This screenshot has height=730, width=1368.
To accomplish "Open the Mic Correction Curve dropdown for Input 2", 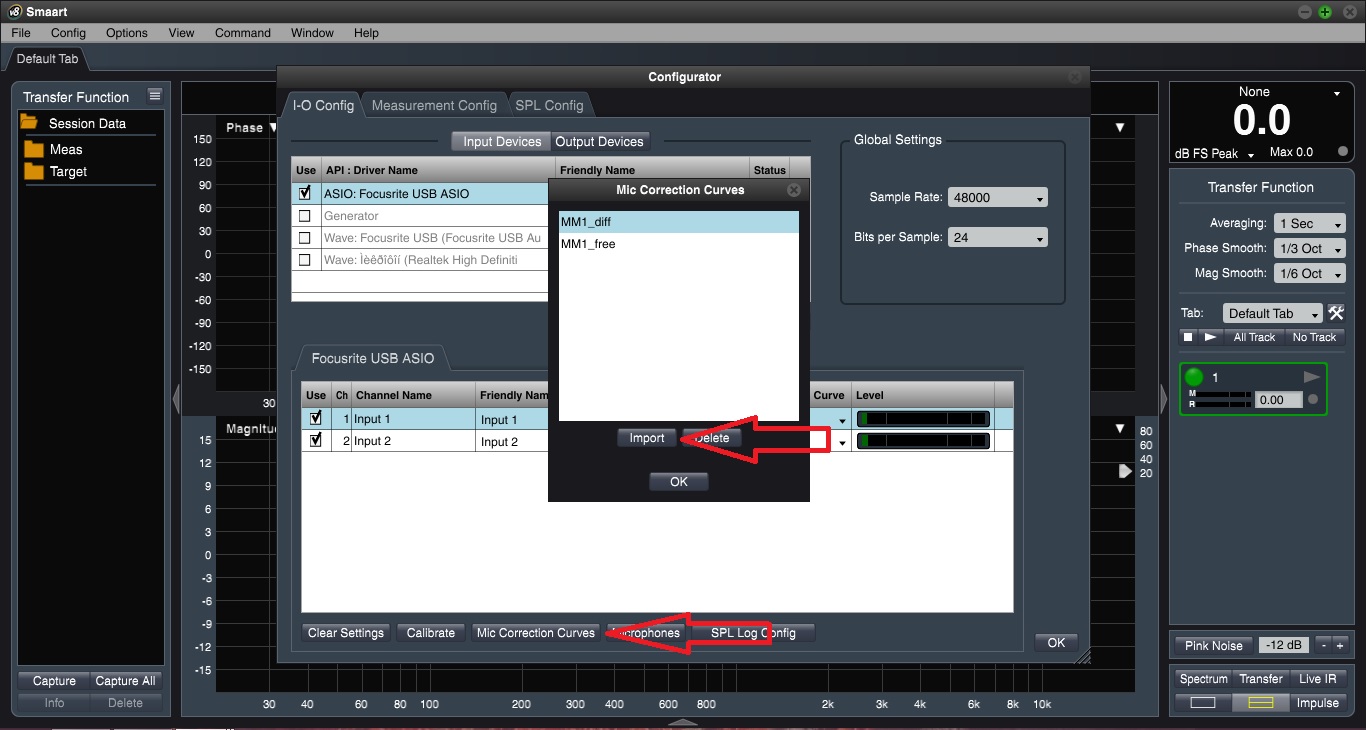I will point(842,442).
